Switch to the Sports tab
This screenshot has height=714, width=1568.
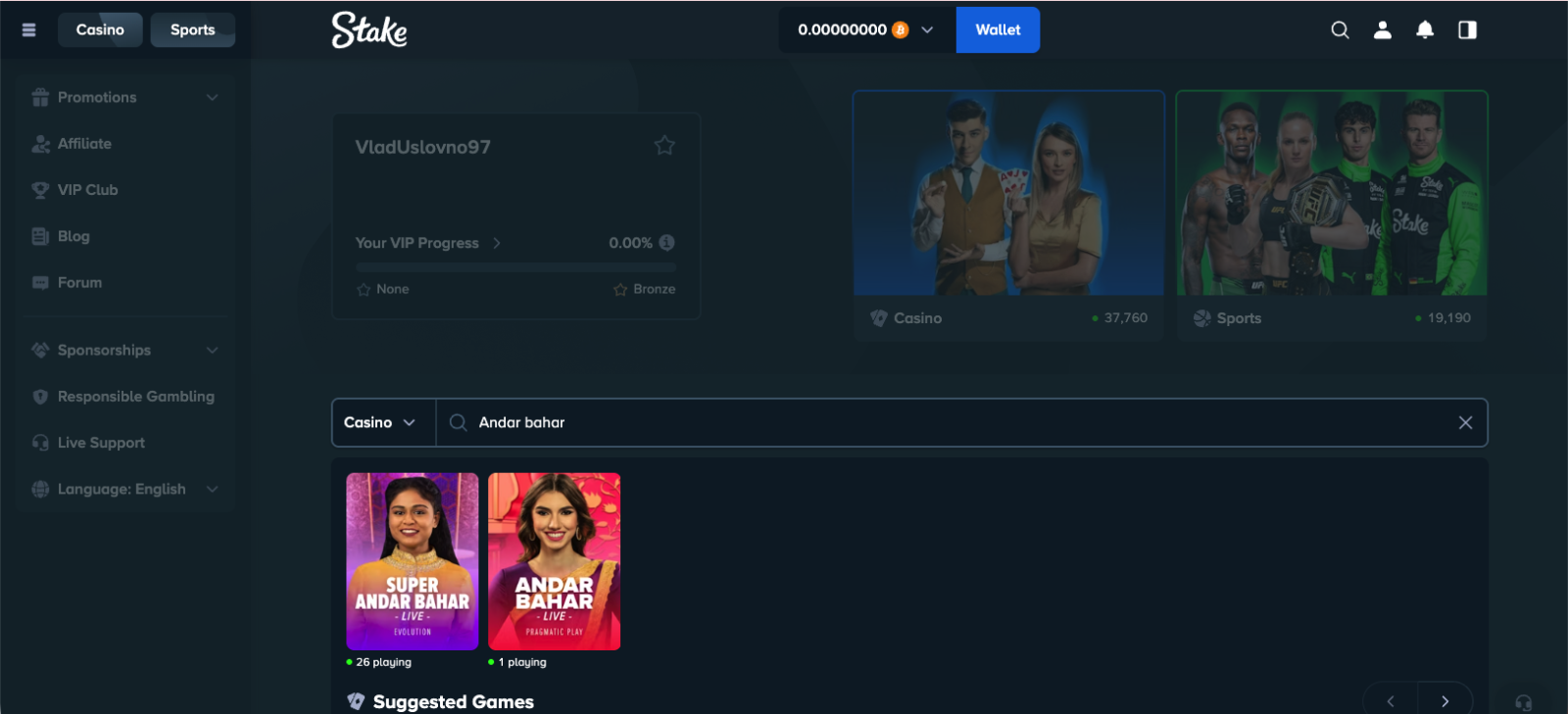click(x=193, y=30)
